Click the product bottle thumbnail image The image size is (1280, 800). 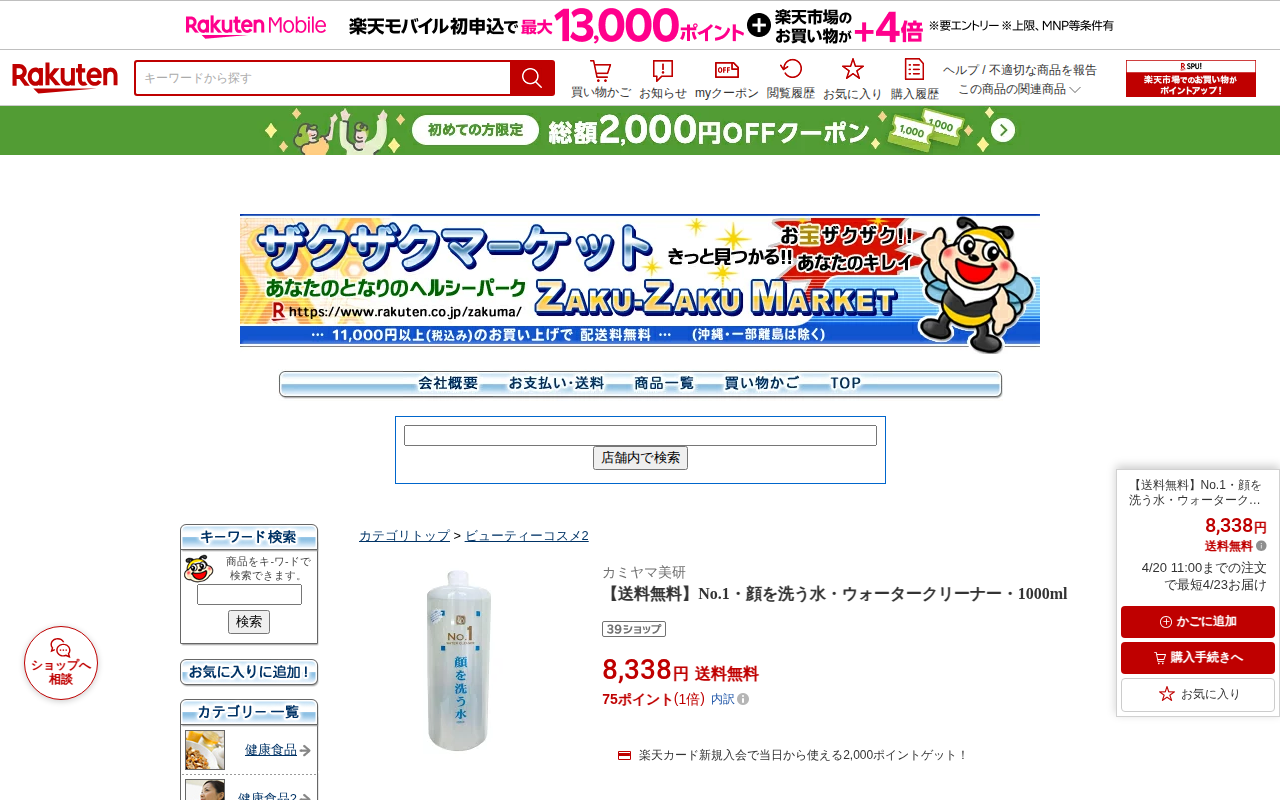point(459,660)
